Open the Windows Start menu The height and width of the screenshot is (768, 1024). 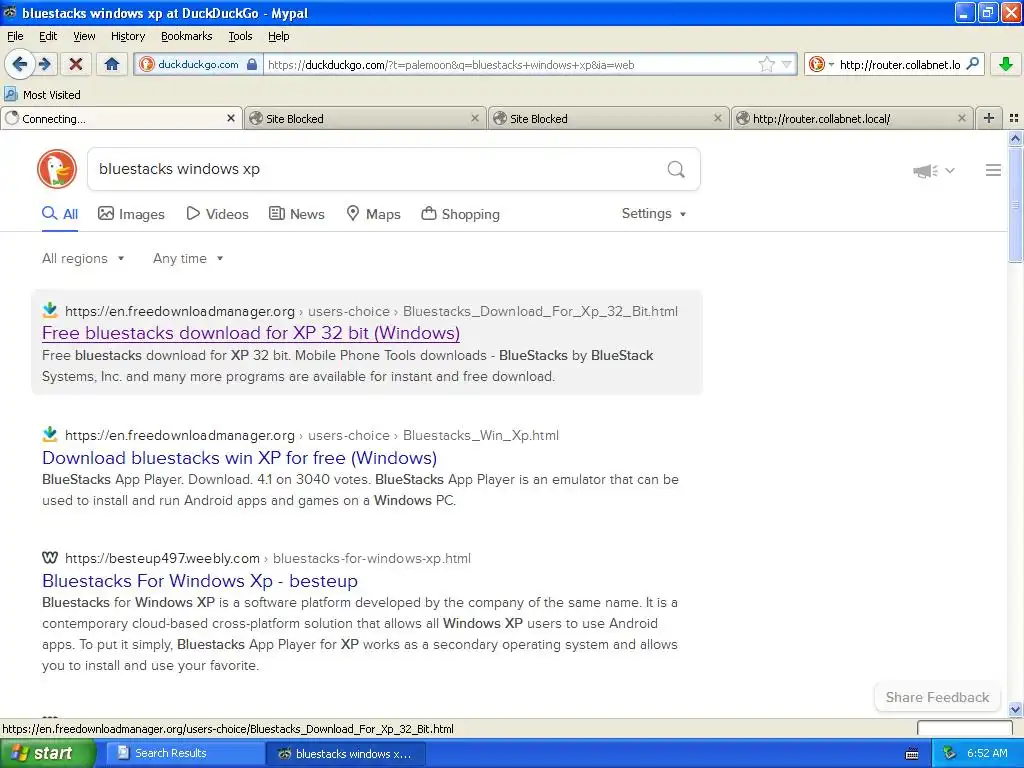[x=47, y=753]
